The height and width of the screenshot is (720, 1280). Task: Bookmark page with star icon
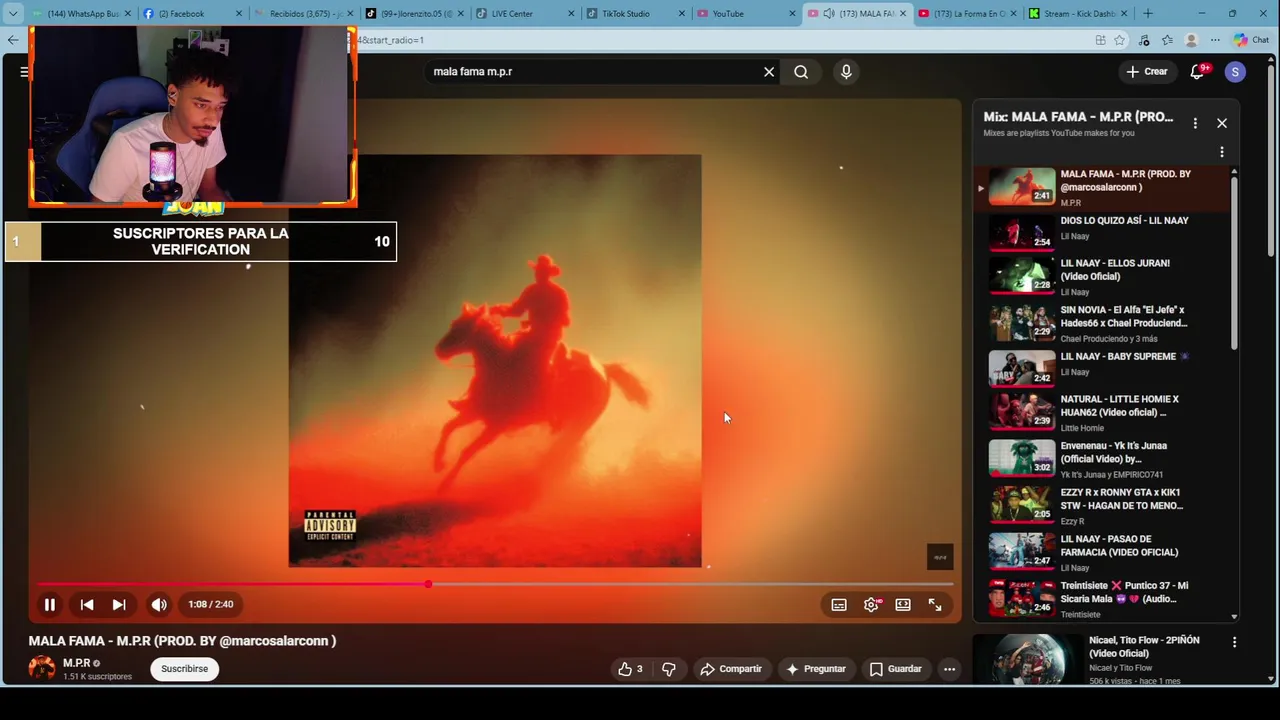click(1120, 40)
